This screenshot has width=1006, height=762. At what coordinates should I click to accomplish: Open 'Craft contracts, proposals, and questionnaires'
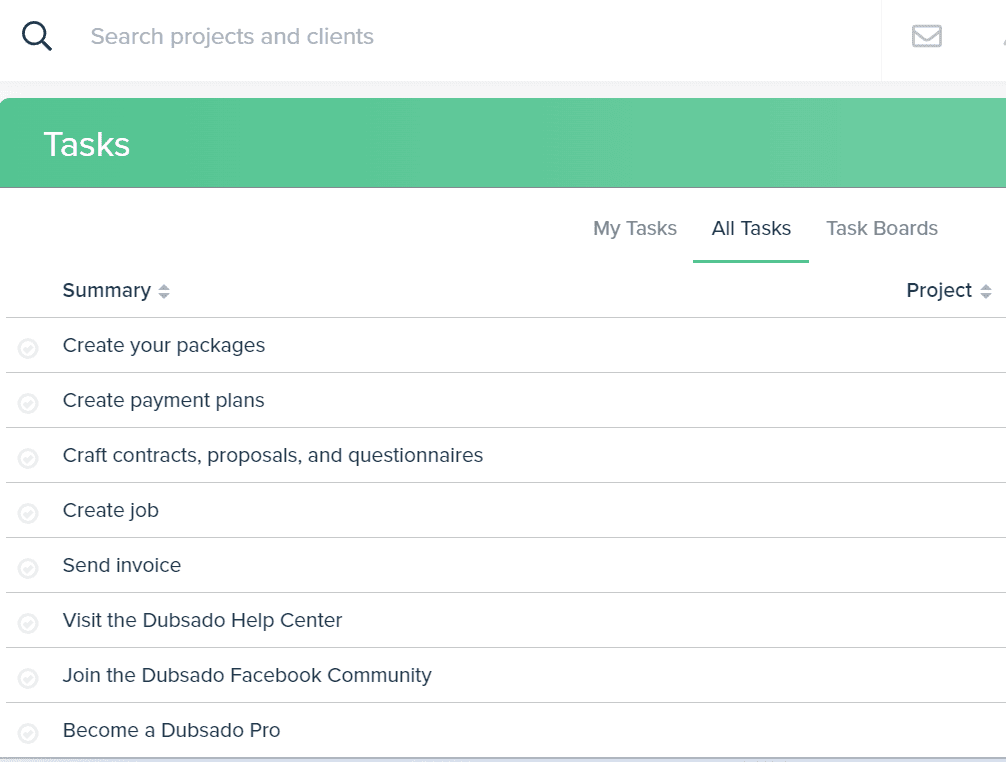click(272, 455)
